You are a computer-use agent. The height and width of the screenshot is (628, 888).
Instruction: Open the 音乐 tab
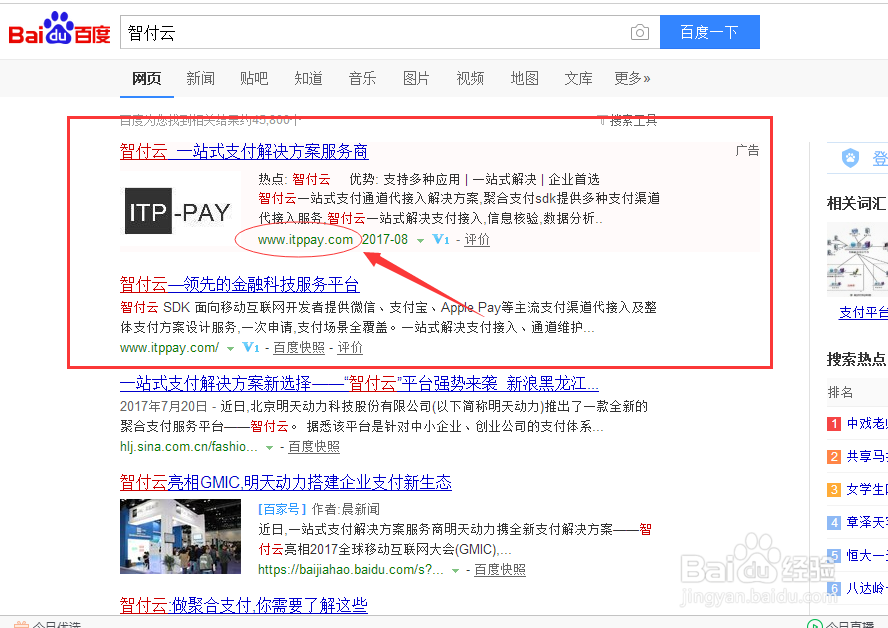pyautogui.click(x=362, y=78)
